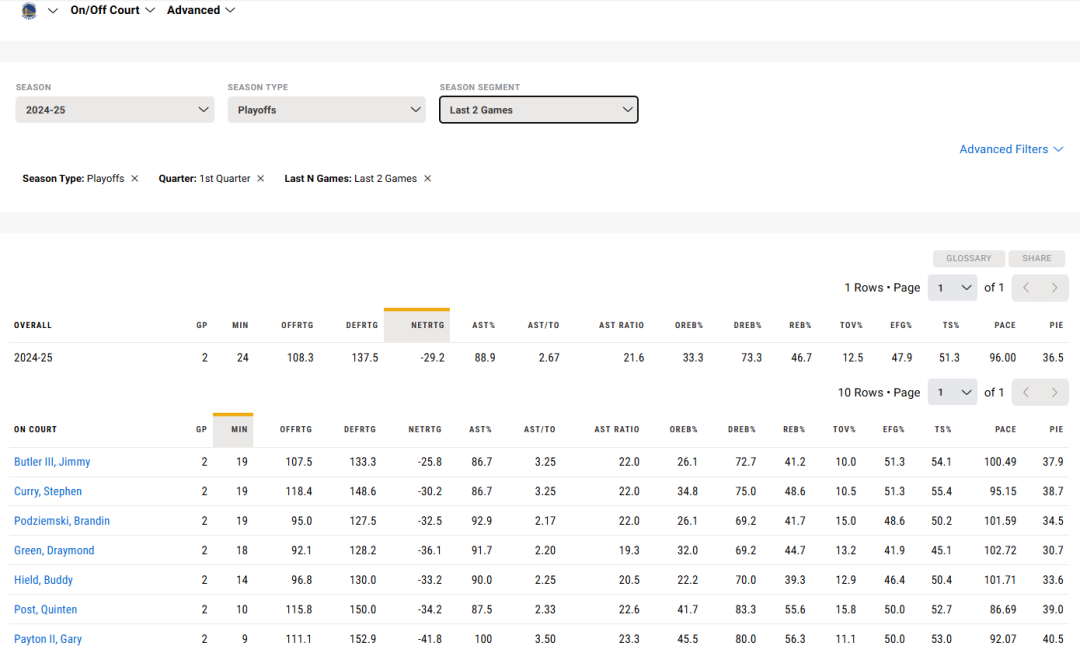
Task: Sort On Court table by OREB% column
Action: pyautogui.click(x=683, y=429)
